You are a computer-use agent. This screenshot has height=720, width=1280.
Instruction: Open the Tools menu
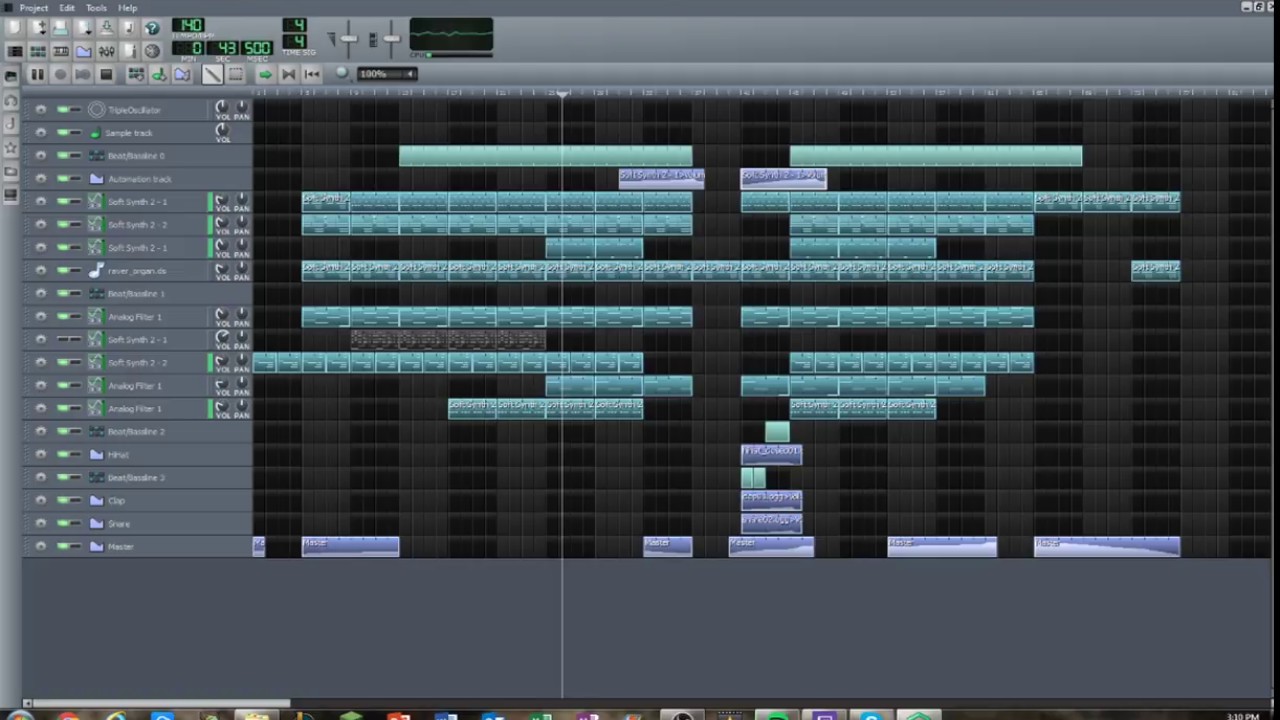pyautogui.click(x=96, y=7)
